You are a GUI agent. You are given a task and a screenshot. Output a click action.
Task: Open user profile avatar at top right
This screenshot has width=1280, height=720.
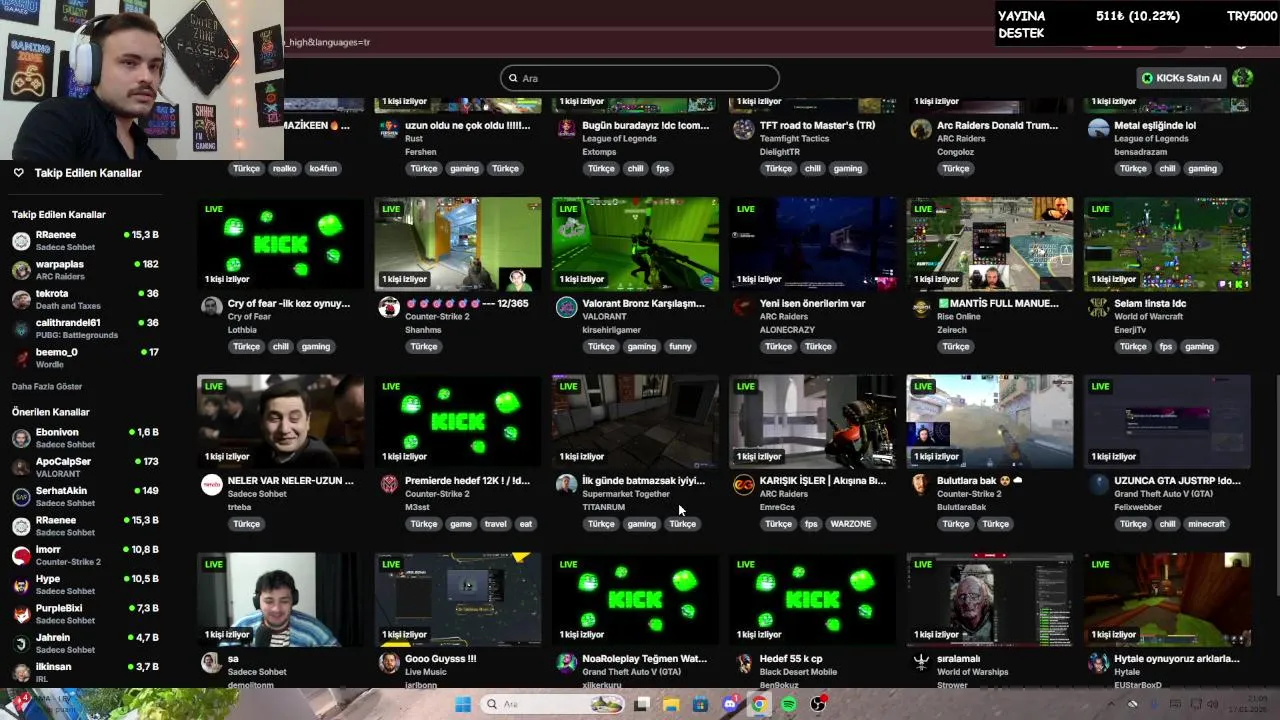click(x=1243, y=78)
